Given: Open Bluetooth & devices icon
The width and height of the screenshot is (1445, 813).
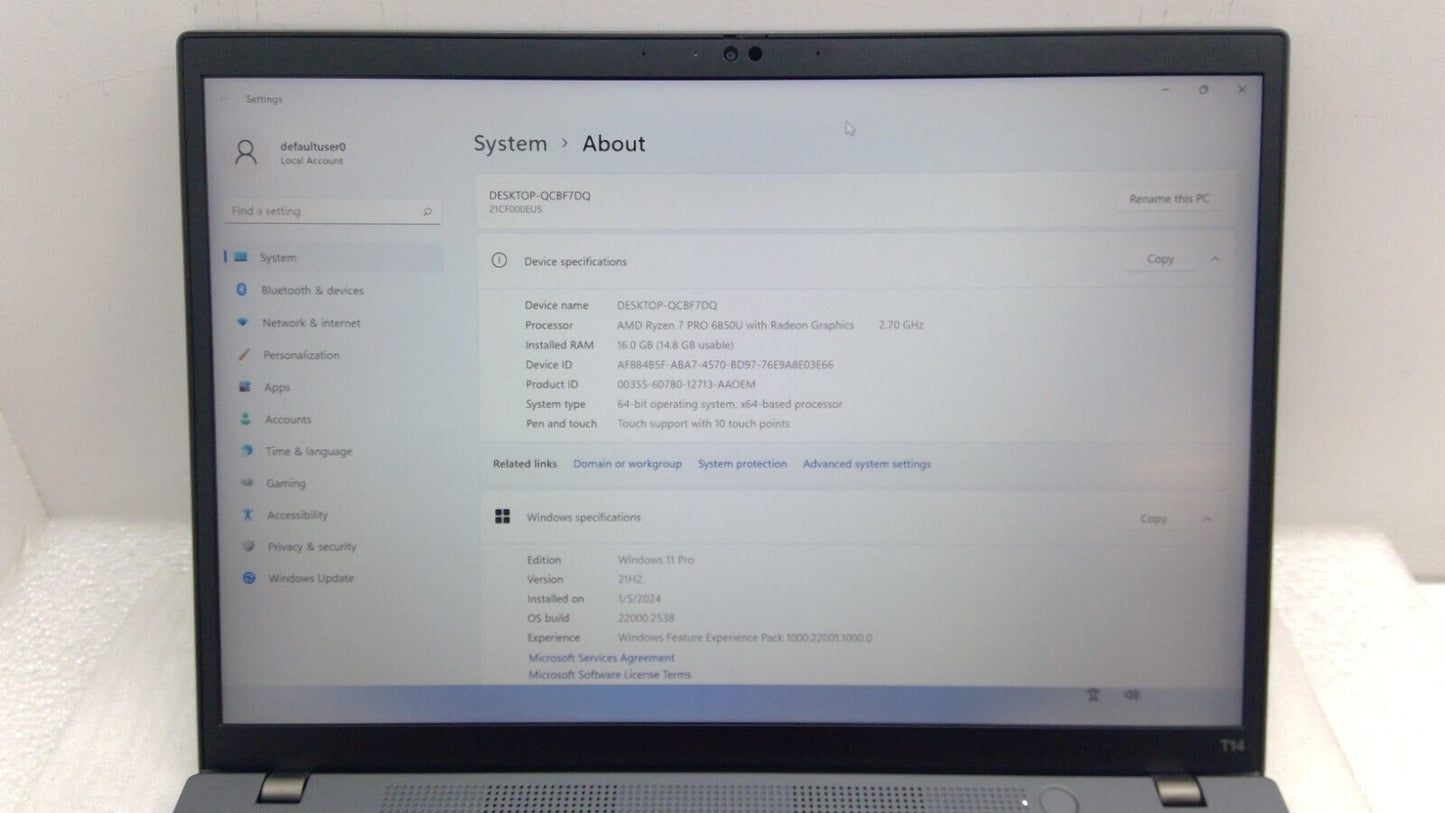Looking at the screenshot, I should [x=241, y=290].
